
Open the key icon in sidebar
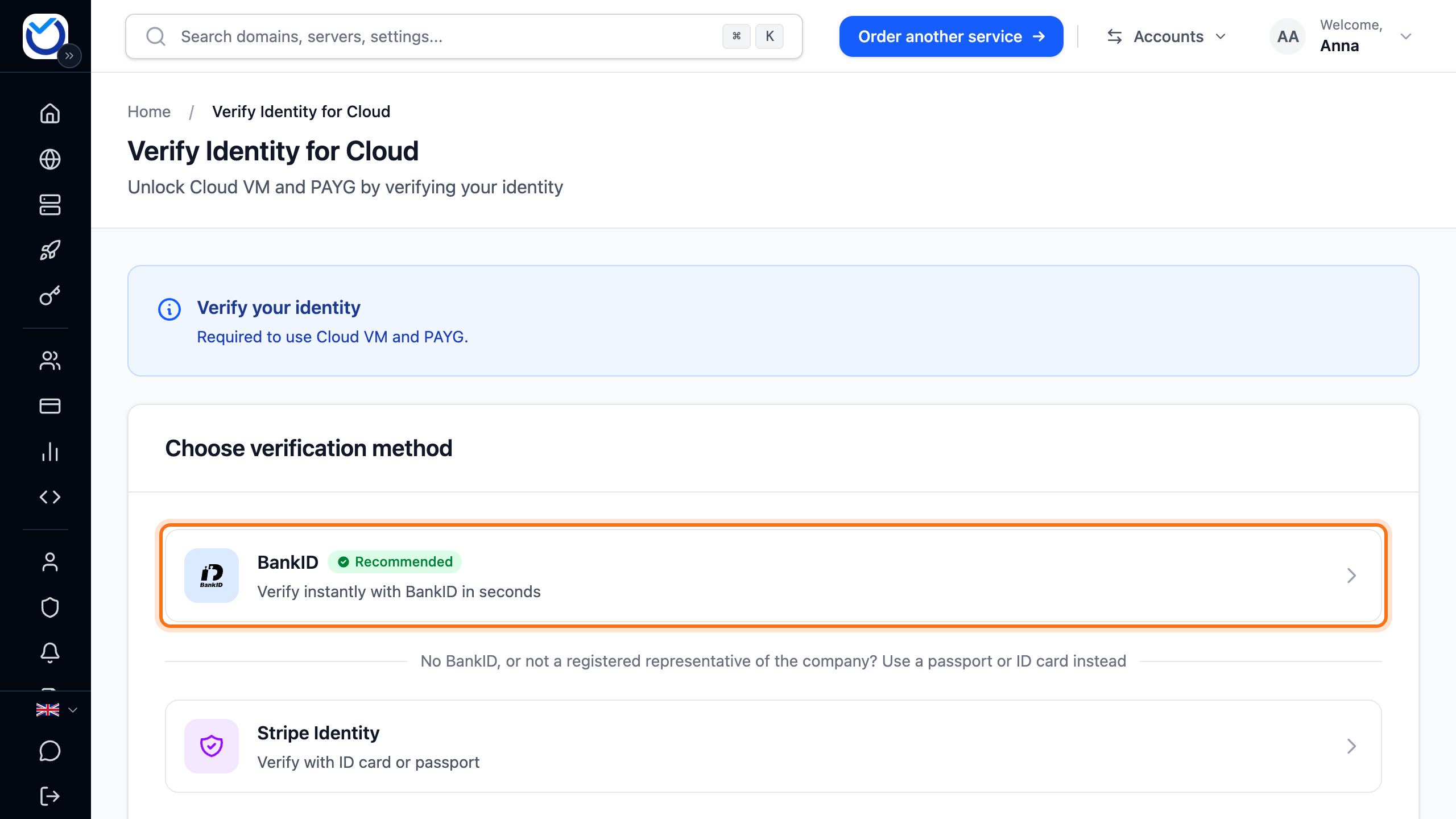coord(50,296)
